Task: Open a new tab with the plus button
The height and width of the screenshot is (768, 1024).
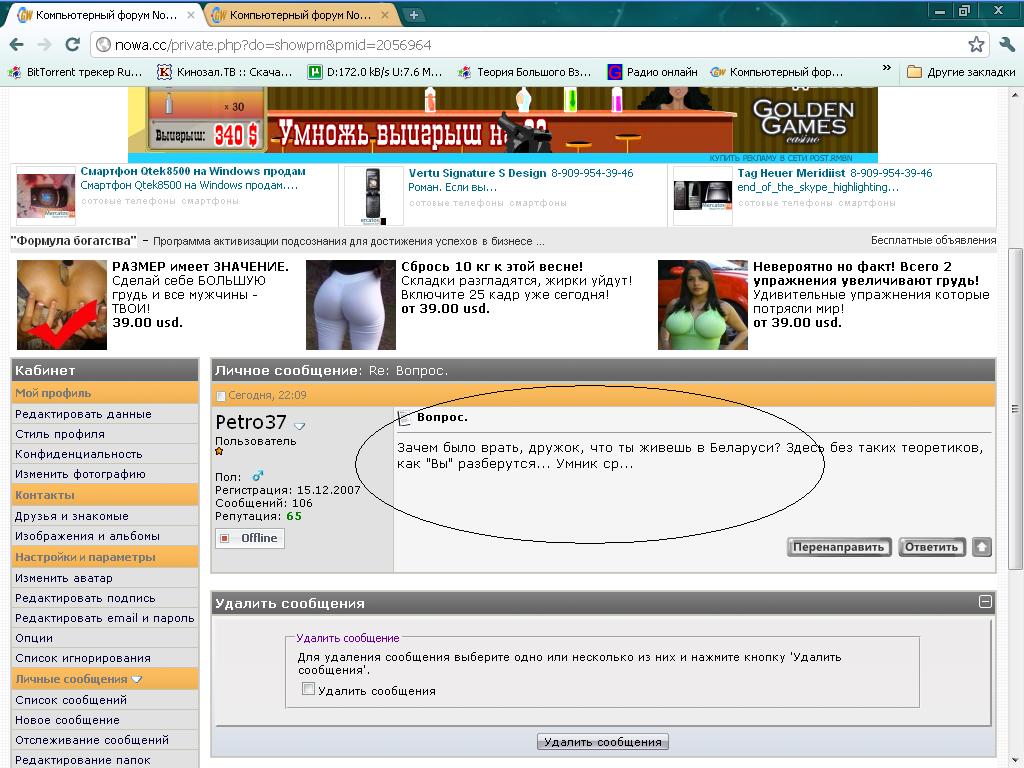Action: pos(413,15)
